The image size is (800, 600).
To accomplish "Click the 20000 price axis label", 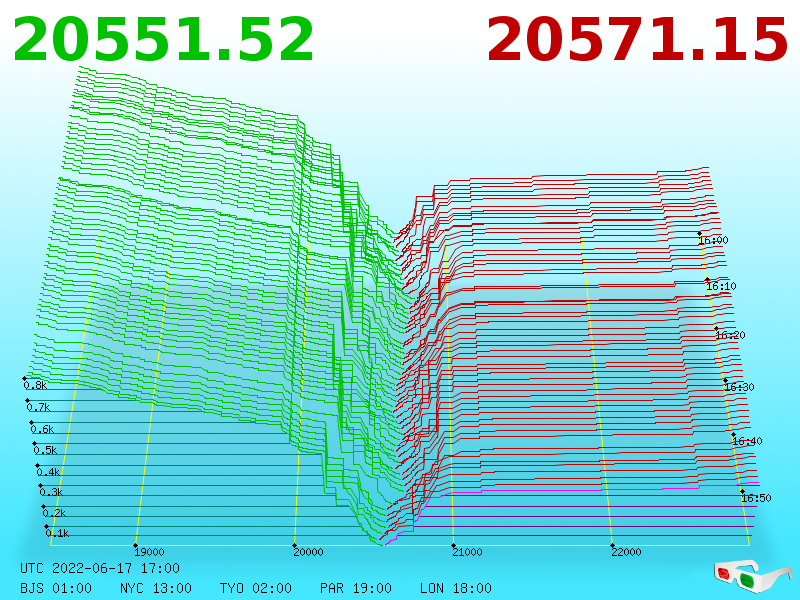I will click(308, 552).
